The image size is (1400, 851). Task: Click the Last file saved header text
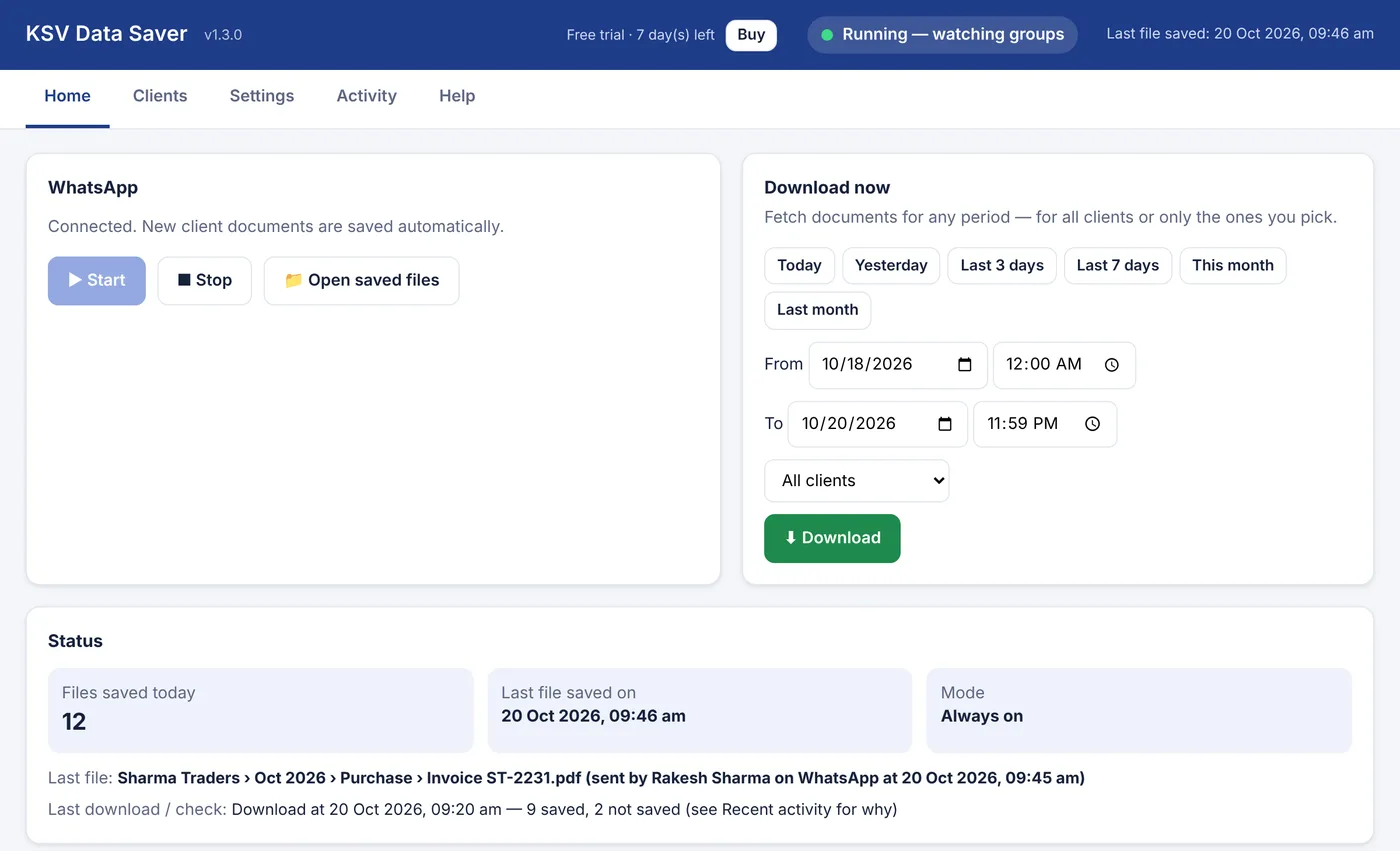pyautogui.click(x=1240, y=34)
